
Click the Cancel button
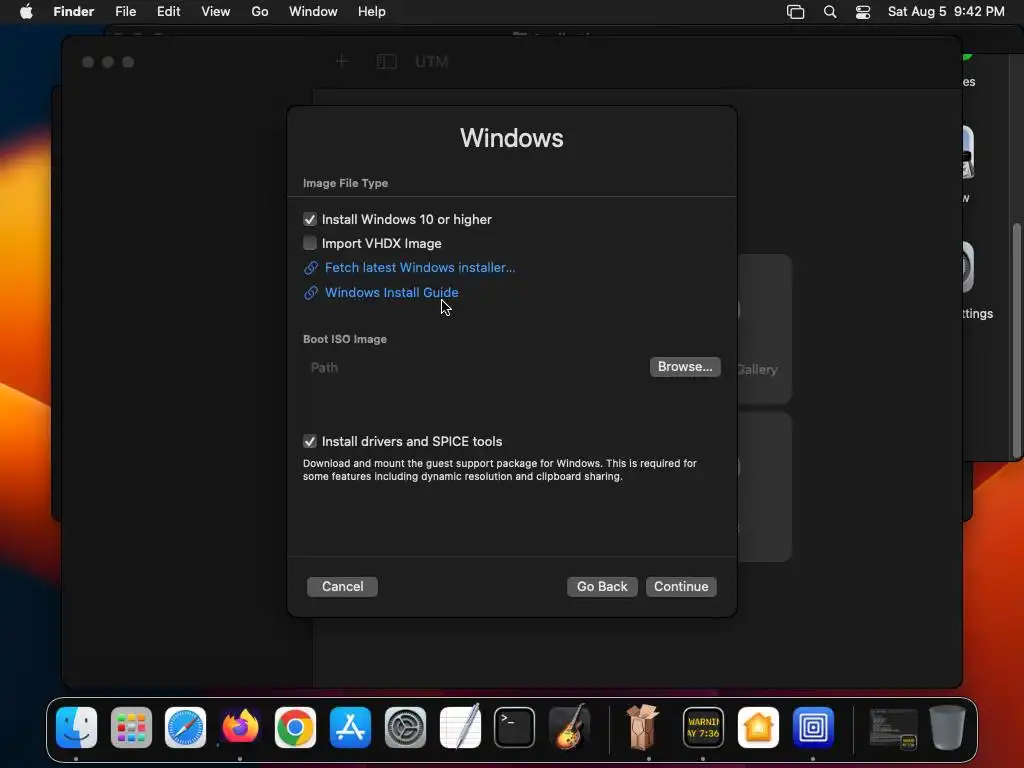342,586
